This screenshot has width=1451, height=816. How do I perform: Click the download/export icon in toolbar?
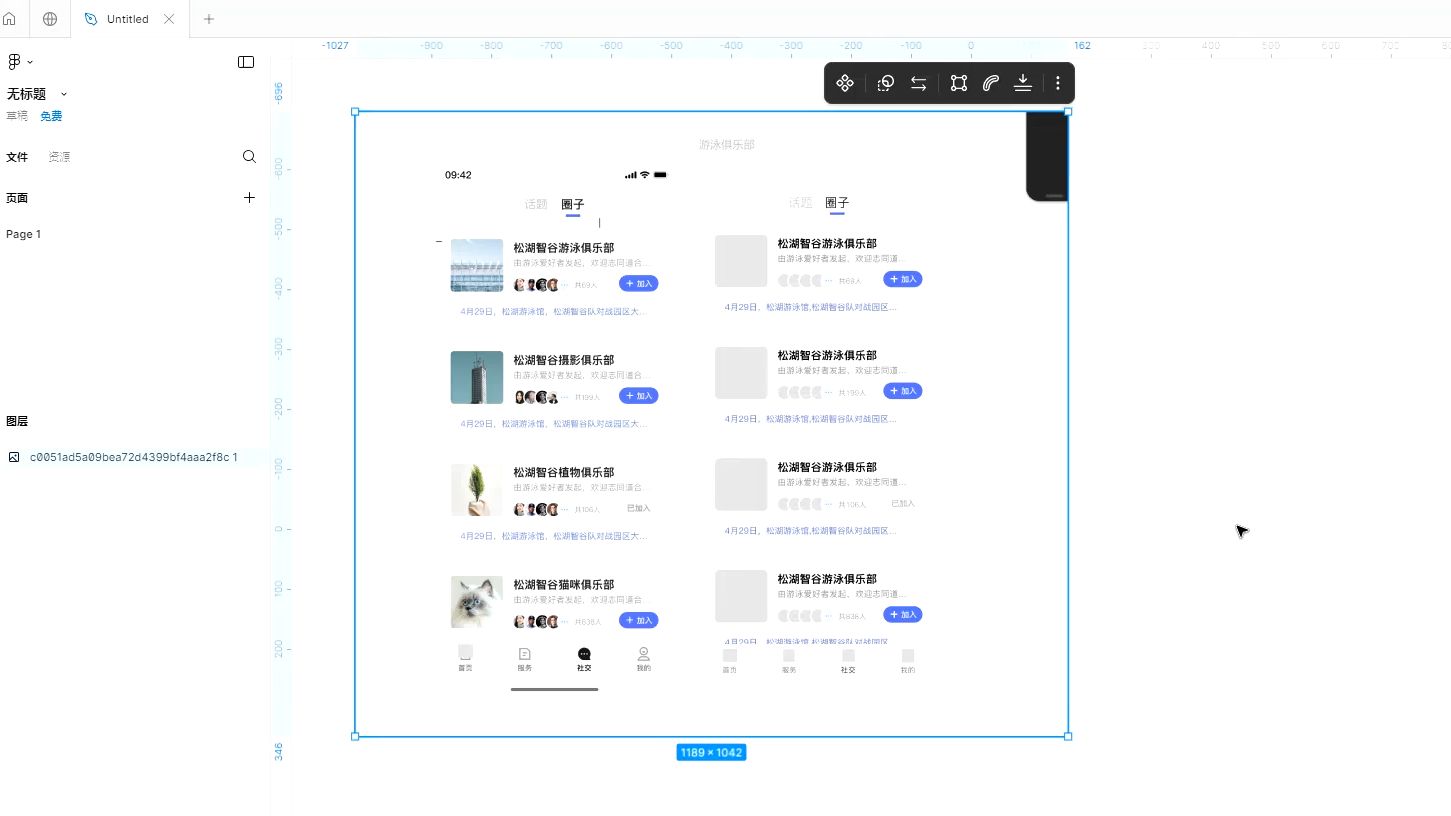coord(1022,83)
